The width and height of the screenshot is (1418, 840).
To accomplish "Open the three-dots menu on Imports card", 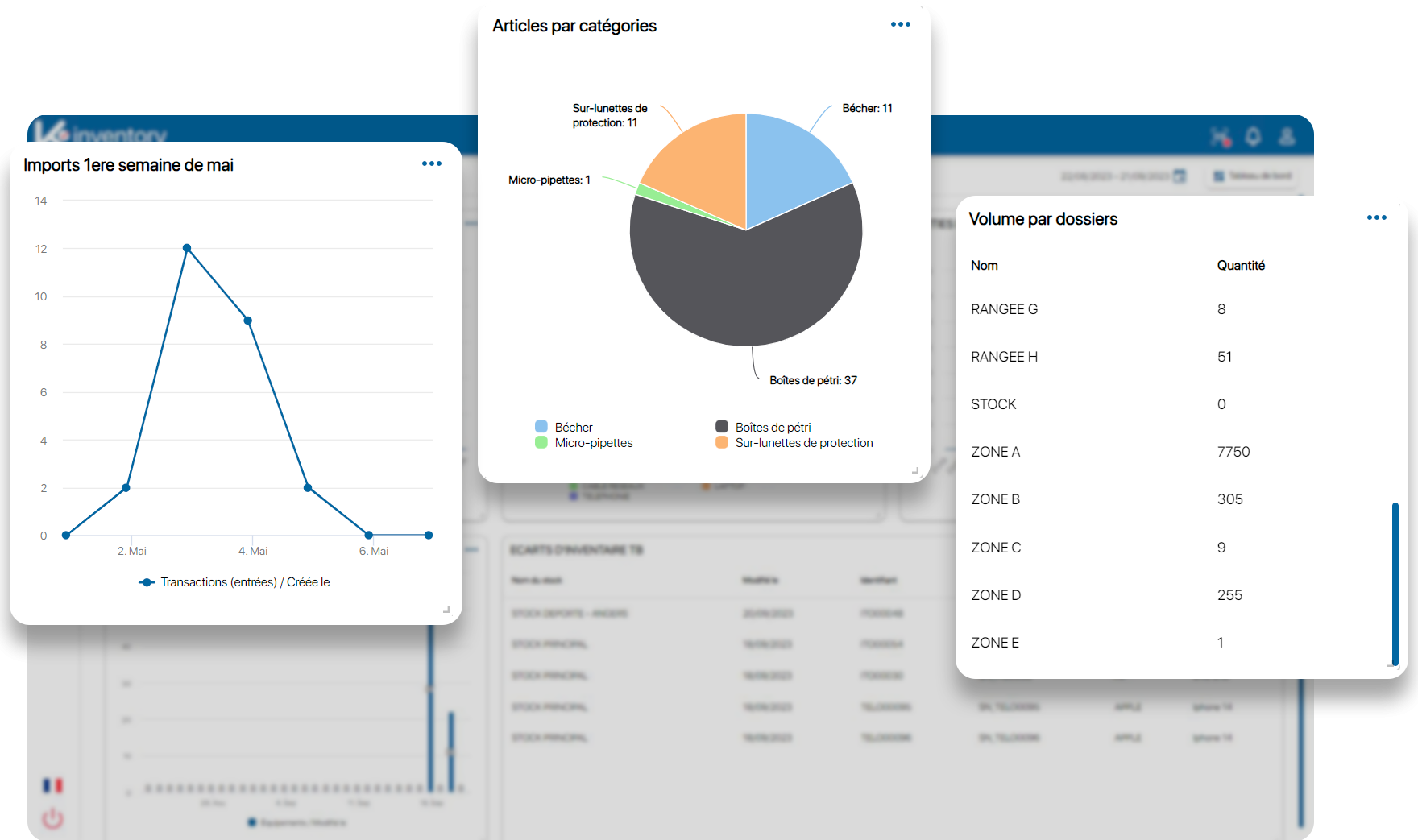I will 432,163.
